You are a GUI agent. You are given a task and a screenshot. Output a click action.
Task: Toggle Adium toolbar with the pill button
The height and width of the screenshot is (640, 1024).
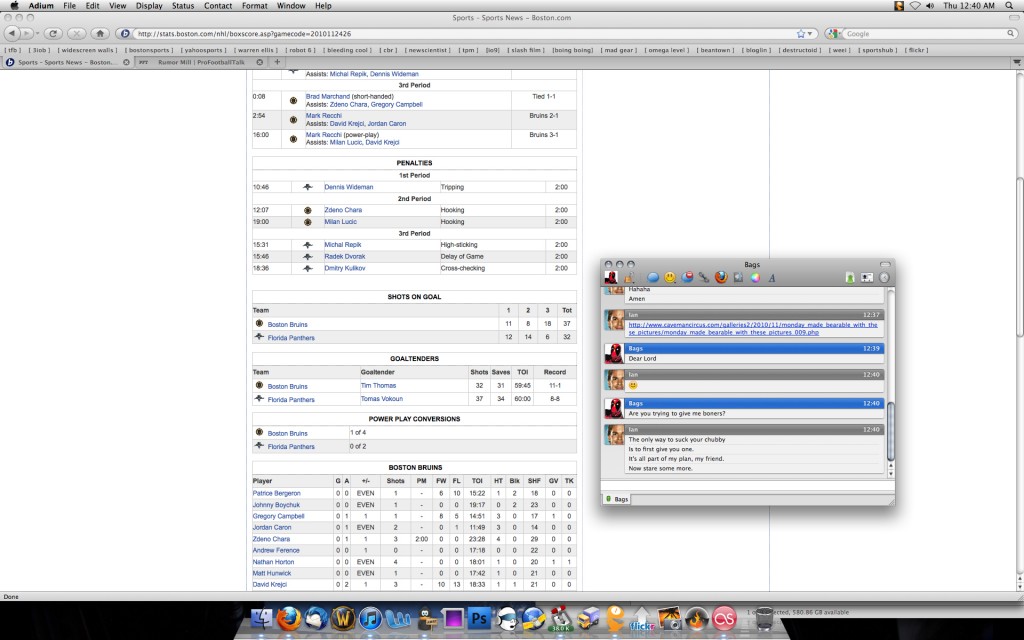885,264
